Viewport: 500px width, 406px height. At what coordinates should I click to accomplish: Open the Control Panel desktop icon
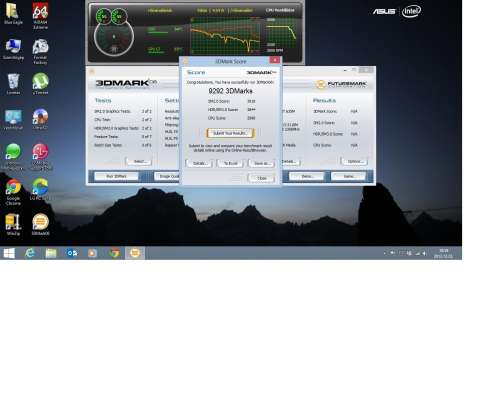point(13,119)
